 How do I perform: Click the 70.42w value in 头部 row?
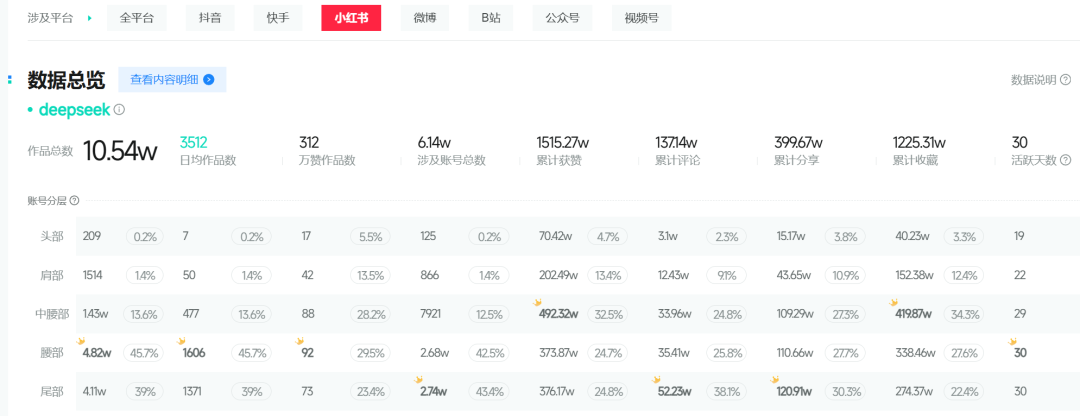tap(556, 236)
